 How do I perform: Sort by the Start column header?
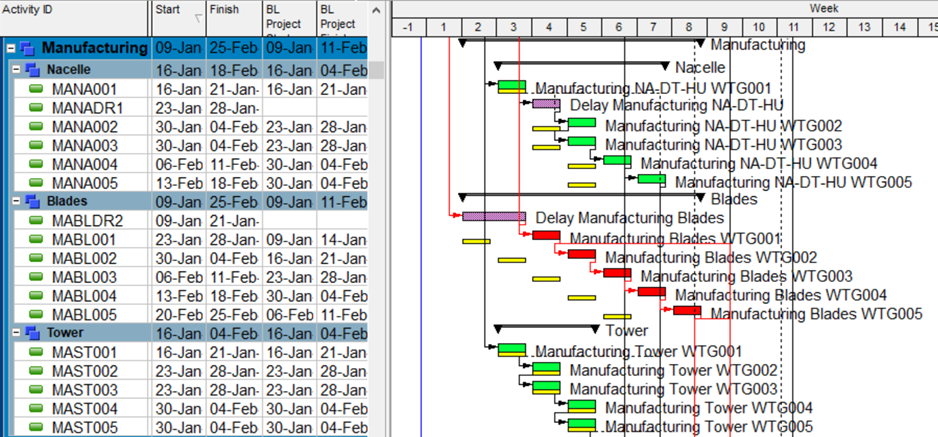179,18
